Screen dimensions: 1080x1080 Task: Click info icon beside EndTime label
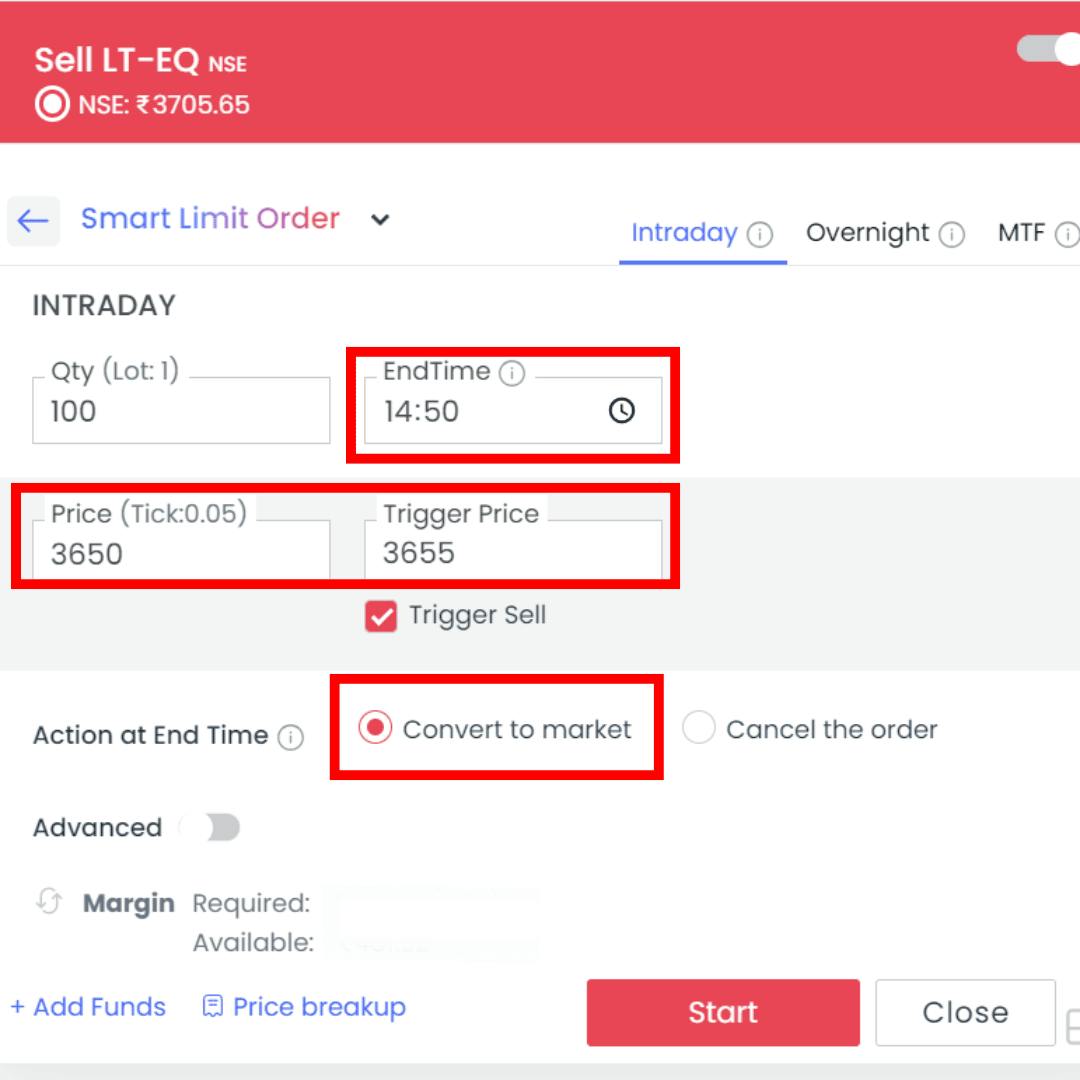[512, 374]
